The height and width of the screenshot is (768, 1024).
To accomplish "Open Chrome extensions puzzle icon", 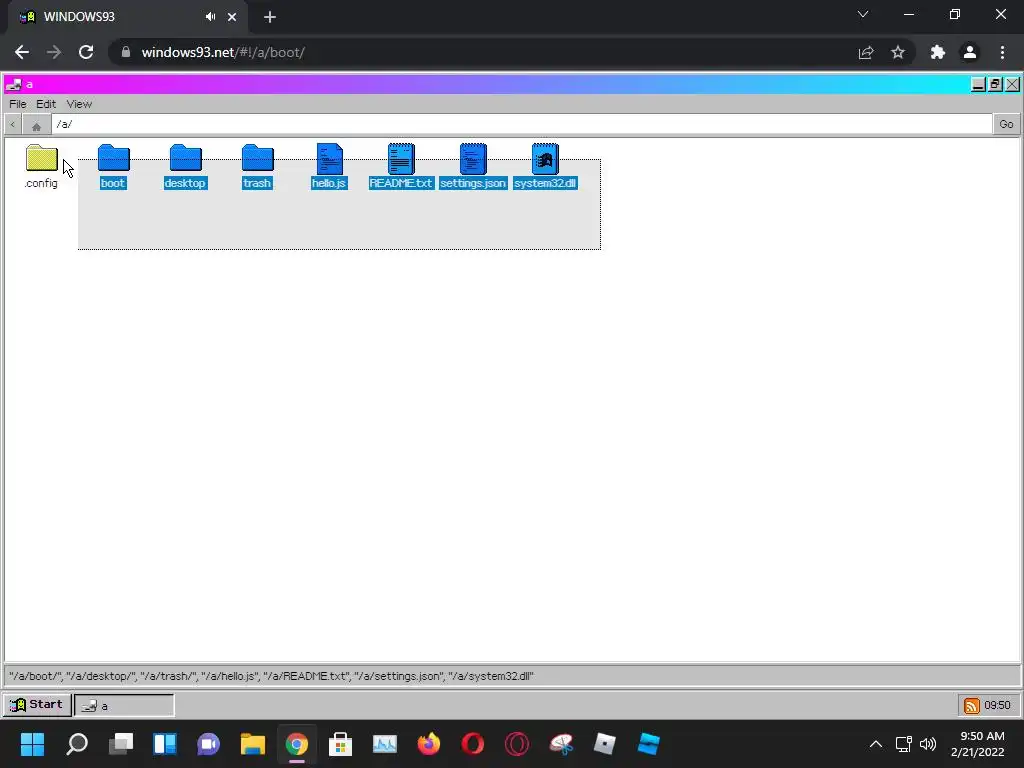I will 938,52.
